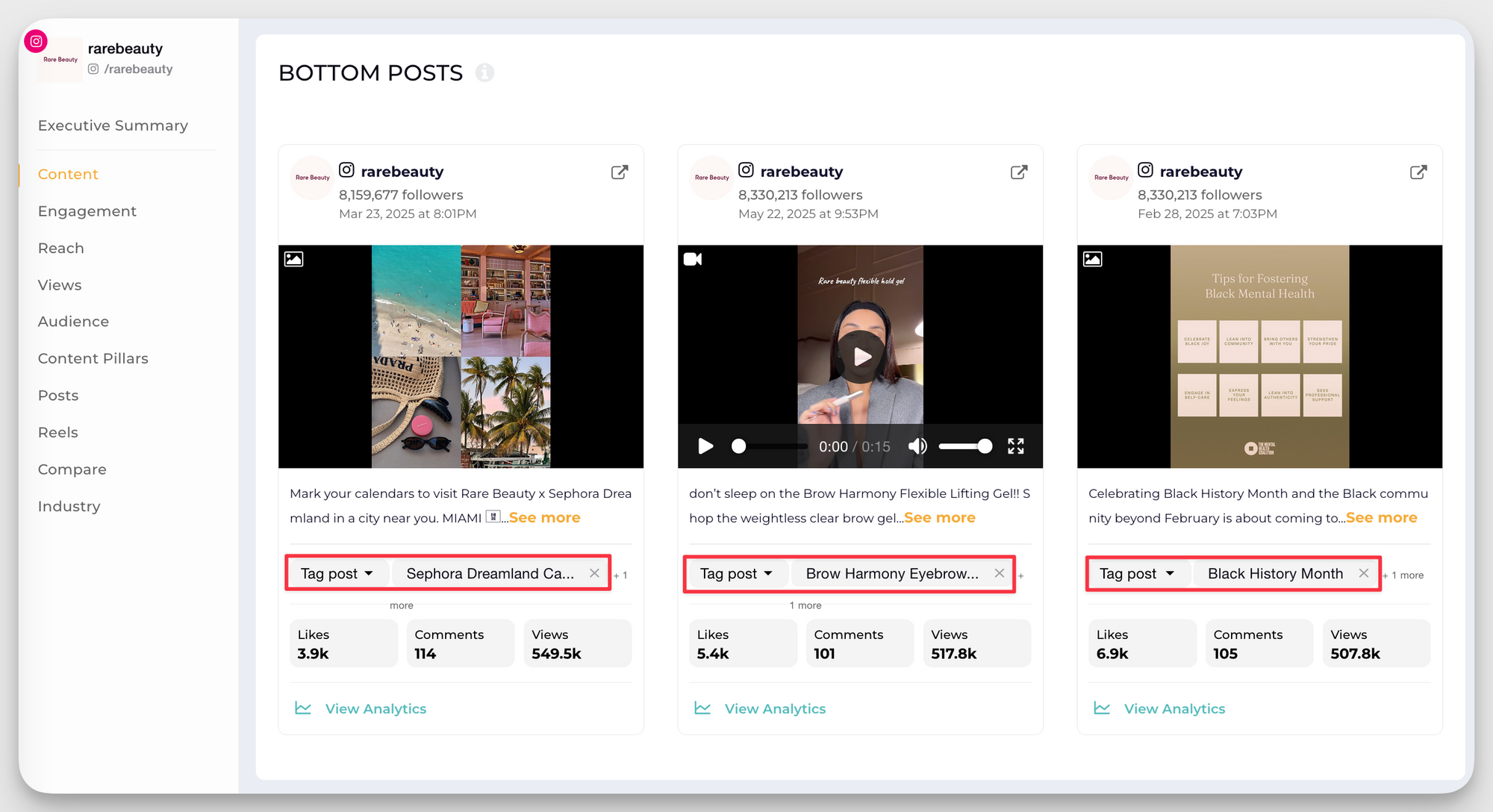This screenshot has width=1493, height=812.
Task: Click play in the video control bar
Action: pyautogui.click(x=705, y=446)
